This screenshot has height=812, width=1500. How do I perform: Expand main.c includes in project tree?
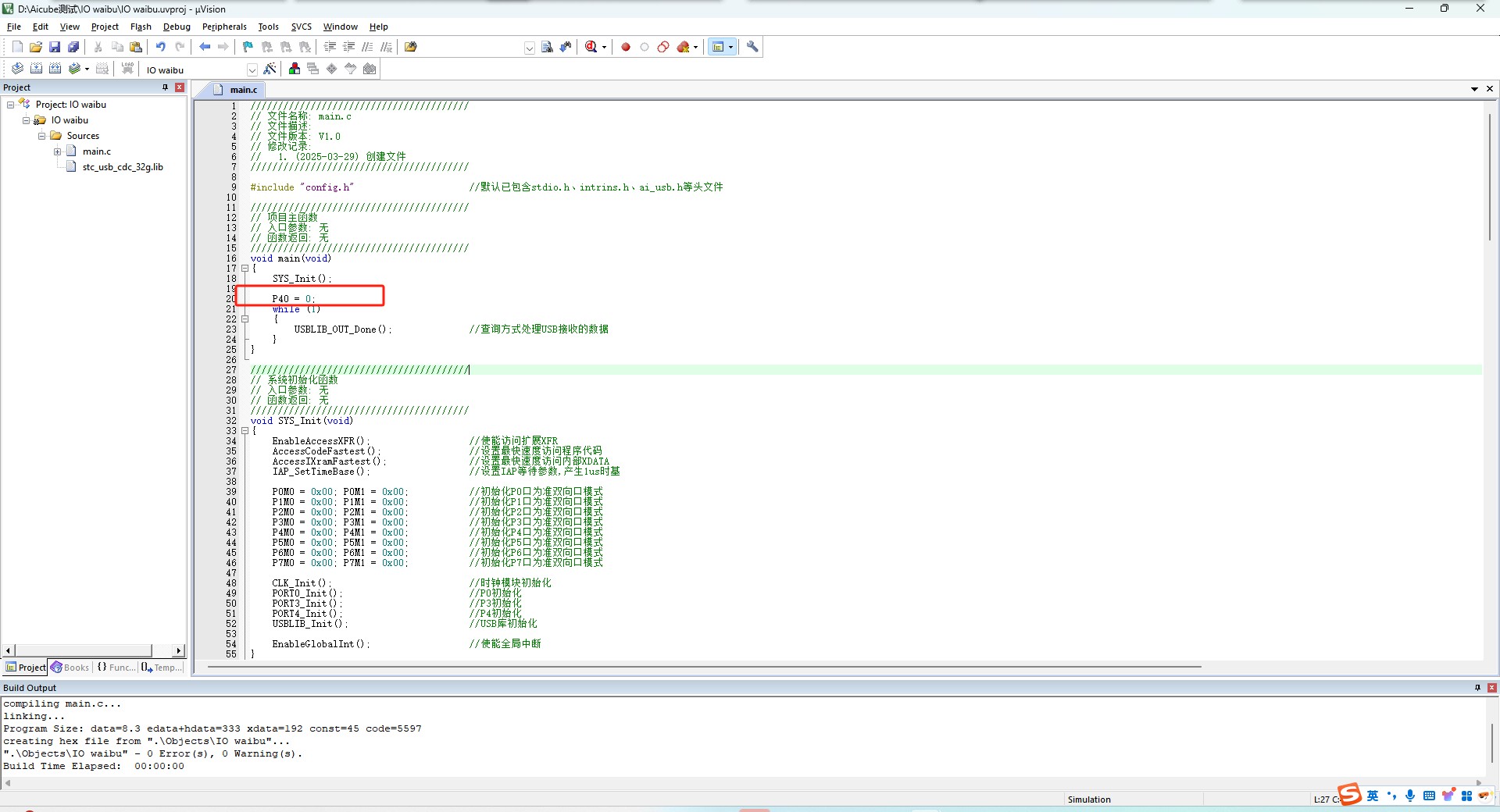(57, 151)
